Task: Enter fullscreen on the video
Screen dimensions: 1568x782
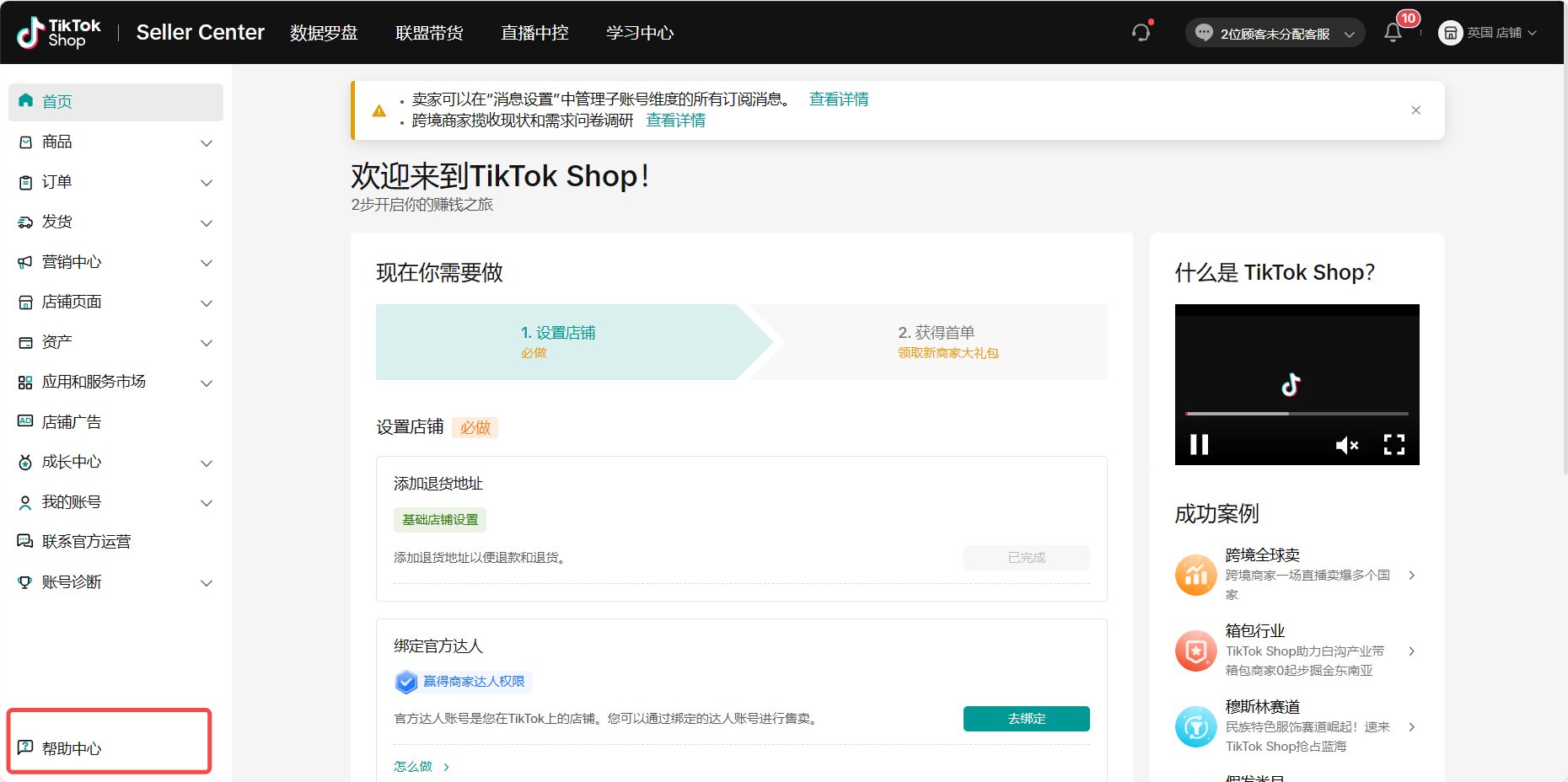Action: [1393, 445]
